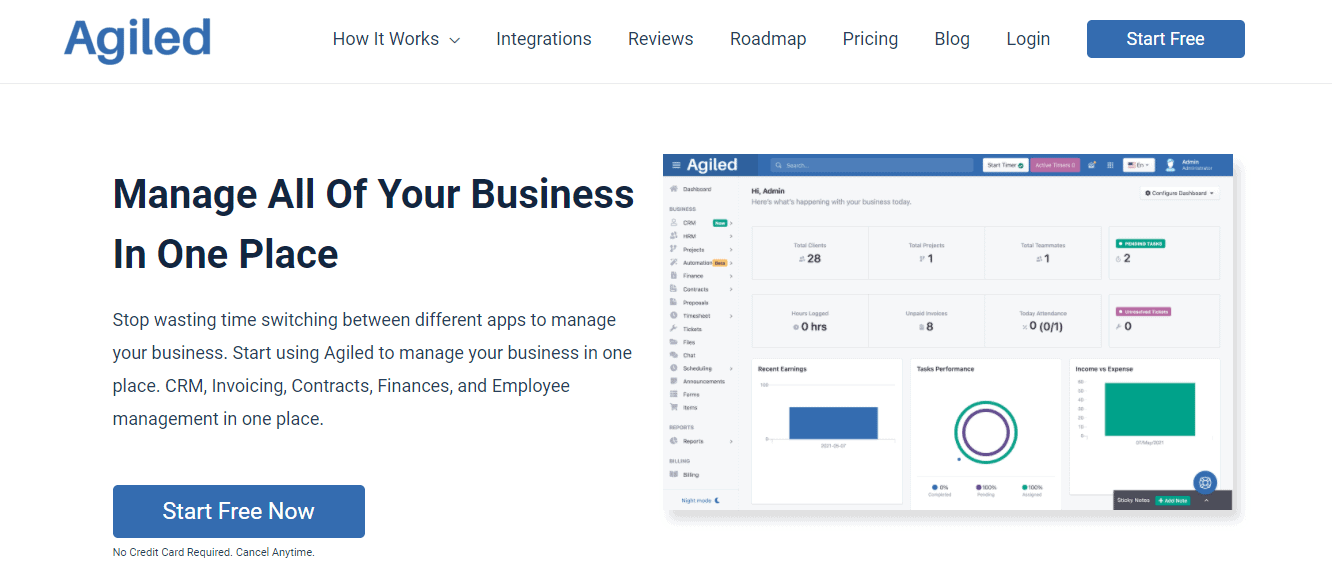
Task: Click the No Credit Card Required text
Action: point(214,552)
